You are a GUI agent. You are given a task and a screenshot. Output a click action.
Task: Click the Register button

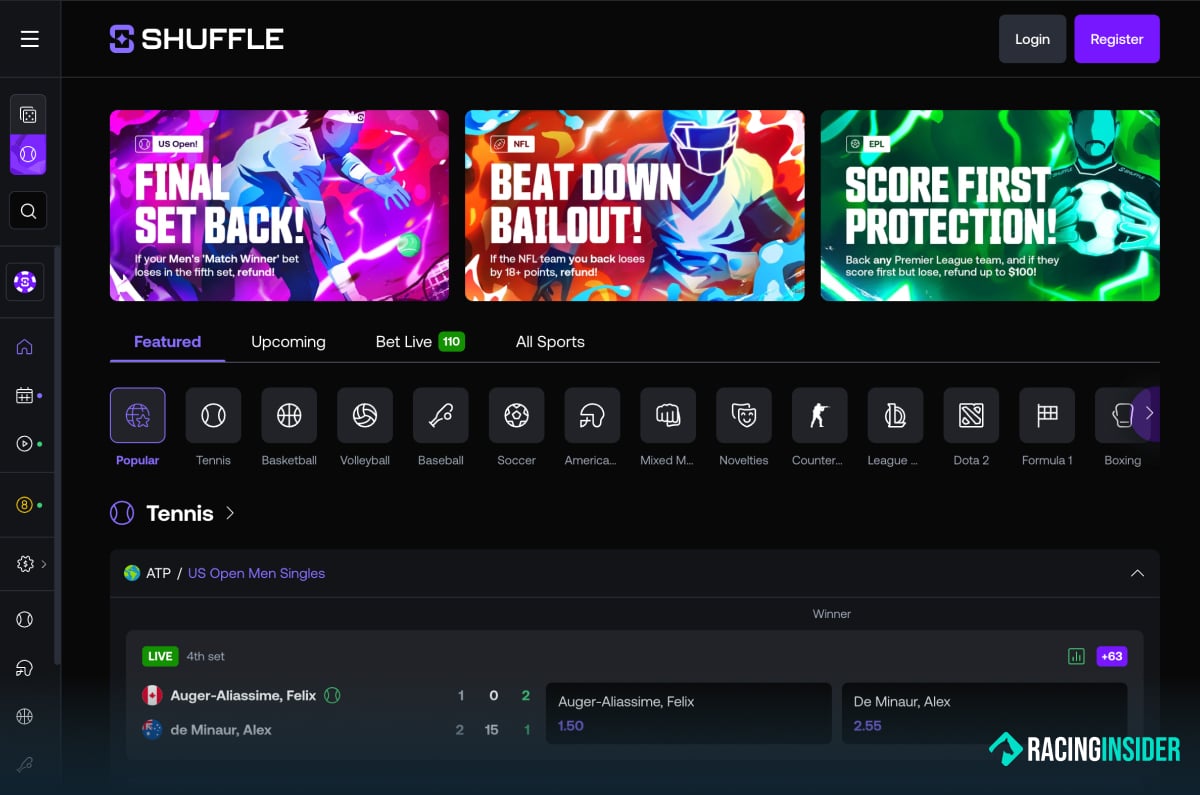pyautogui.click(x=1117, y=39)
